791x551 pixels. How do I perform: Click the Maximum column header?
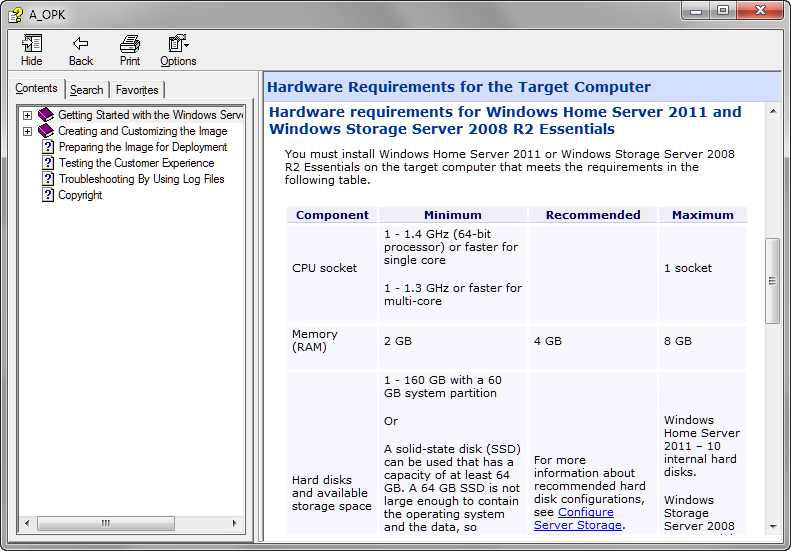tap(703, 215)
